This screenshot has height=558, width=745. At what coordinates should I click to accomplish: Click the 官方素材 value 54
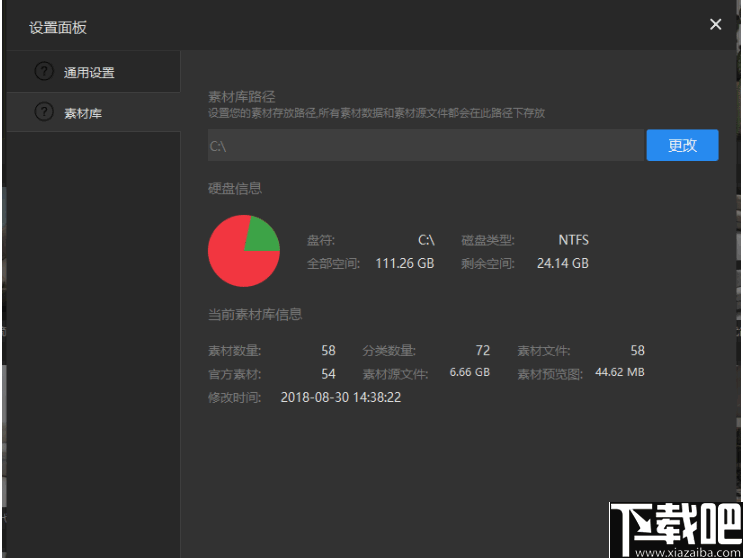(328, 374)
